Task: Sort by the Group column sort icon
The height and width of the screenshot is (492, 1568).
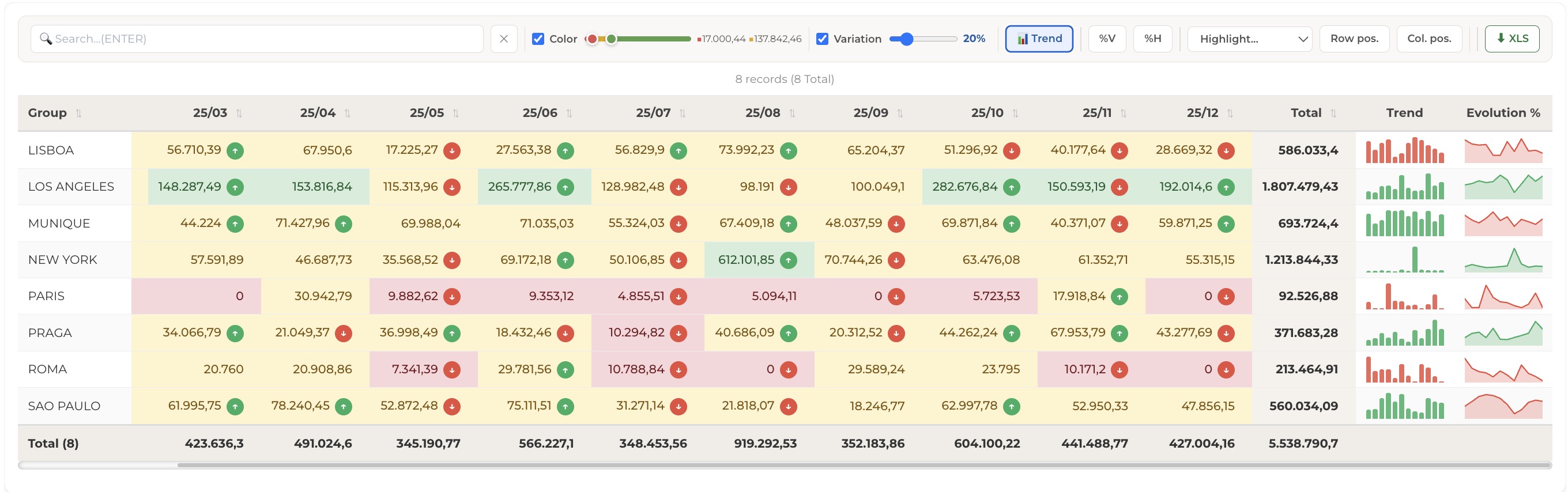Action: pyautogui.click(x=78, y=113)
